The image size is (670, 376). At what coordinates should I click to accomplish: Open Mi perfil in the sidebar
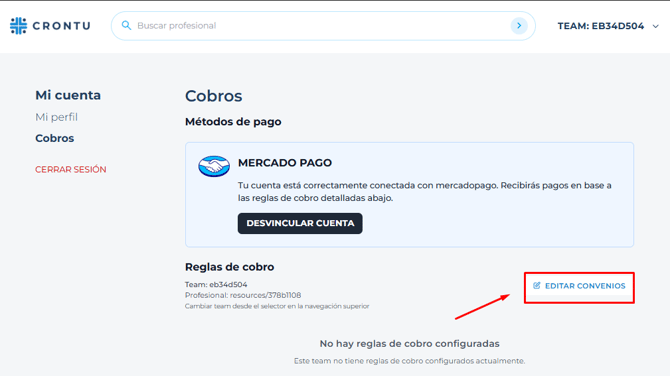[56, 117]
